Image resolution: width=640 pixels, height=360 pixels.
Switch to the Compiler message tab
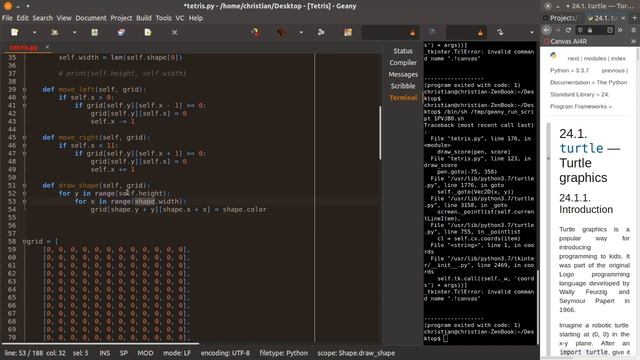click(403, 63)
